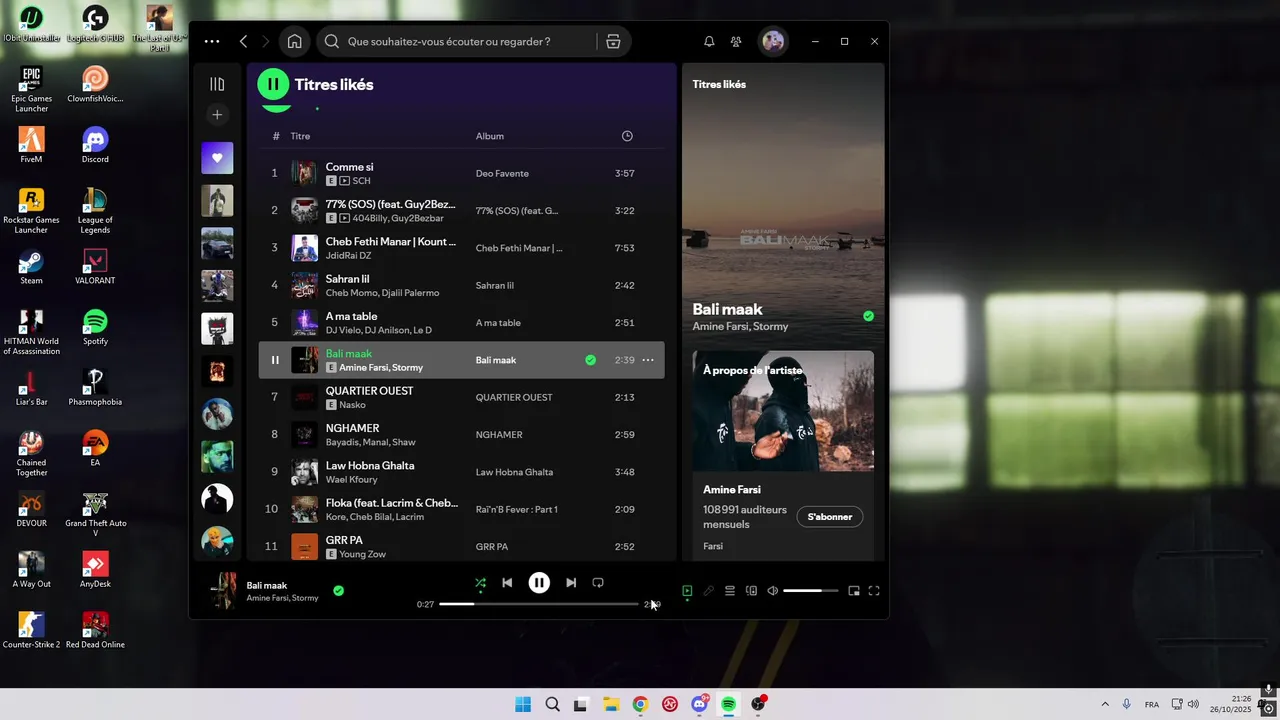The image size is (1280, 720).
Task: Open Liked Songs heart tile in sidebar
Action: (x=217, y=158)
